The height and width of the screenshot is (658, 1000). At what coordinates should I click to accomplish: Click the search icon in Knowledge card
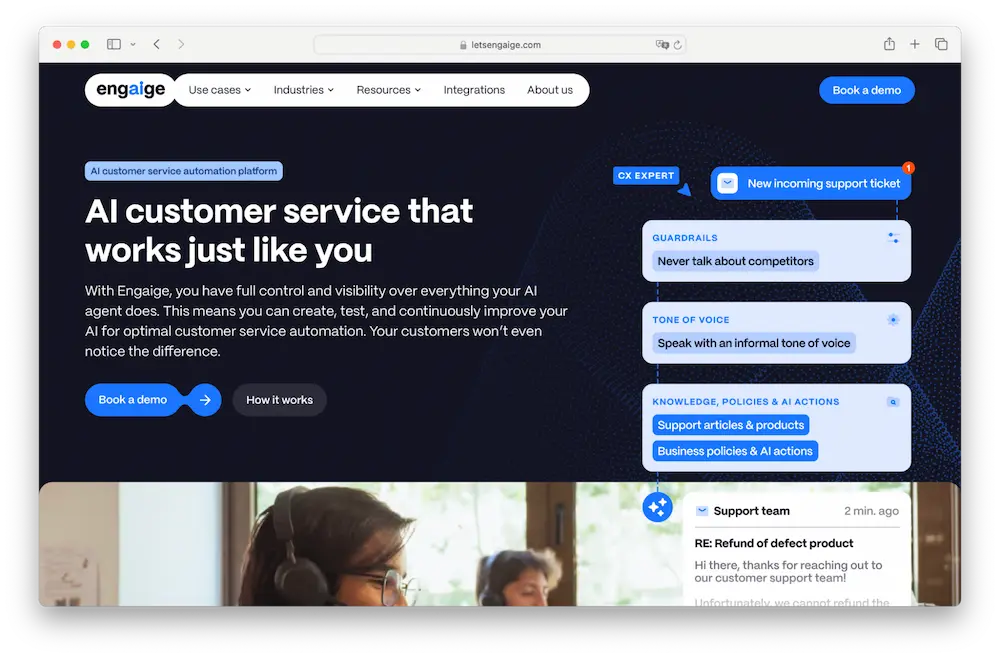tap(893, 402)
